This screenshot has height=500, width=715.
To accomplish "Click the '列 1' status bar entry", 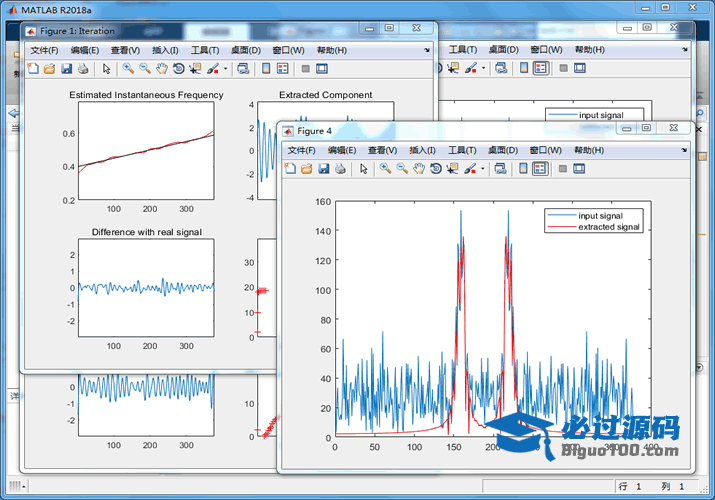I will tap(673, 486).
